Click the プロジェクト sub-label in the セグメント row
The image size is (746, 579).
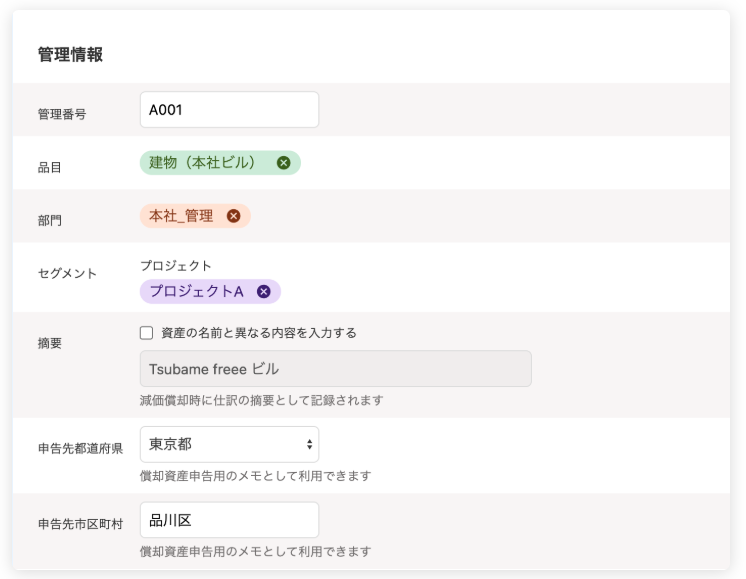point(176,266)
